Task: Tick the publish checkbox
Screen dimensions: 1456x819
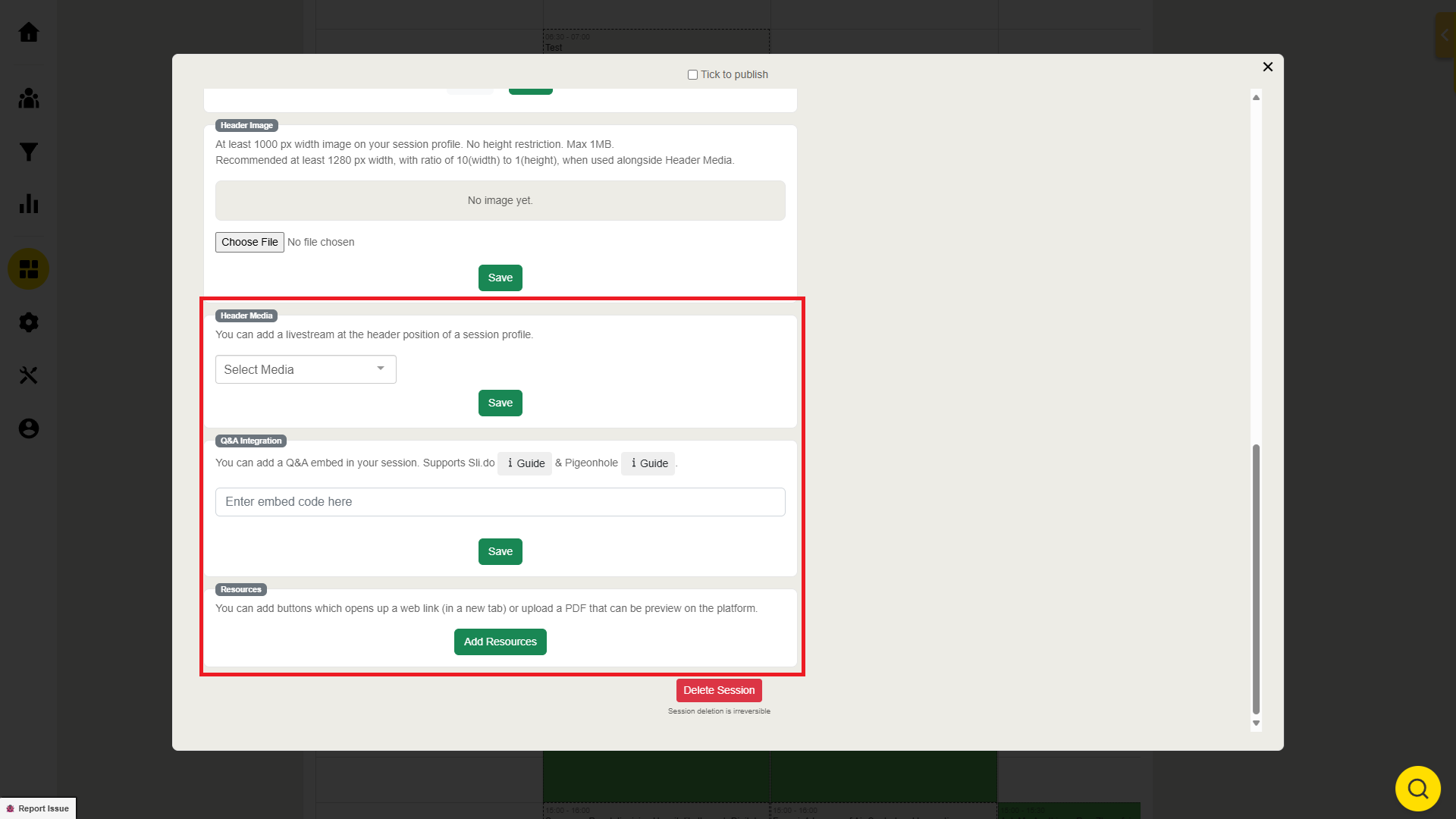Action: pos(692,74)
